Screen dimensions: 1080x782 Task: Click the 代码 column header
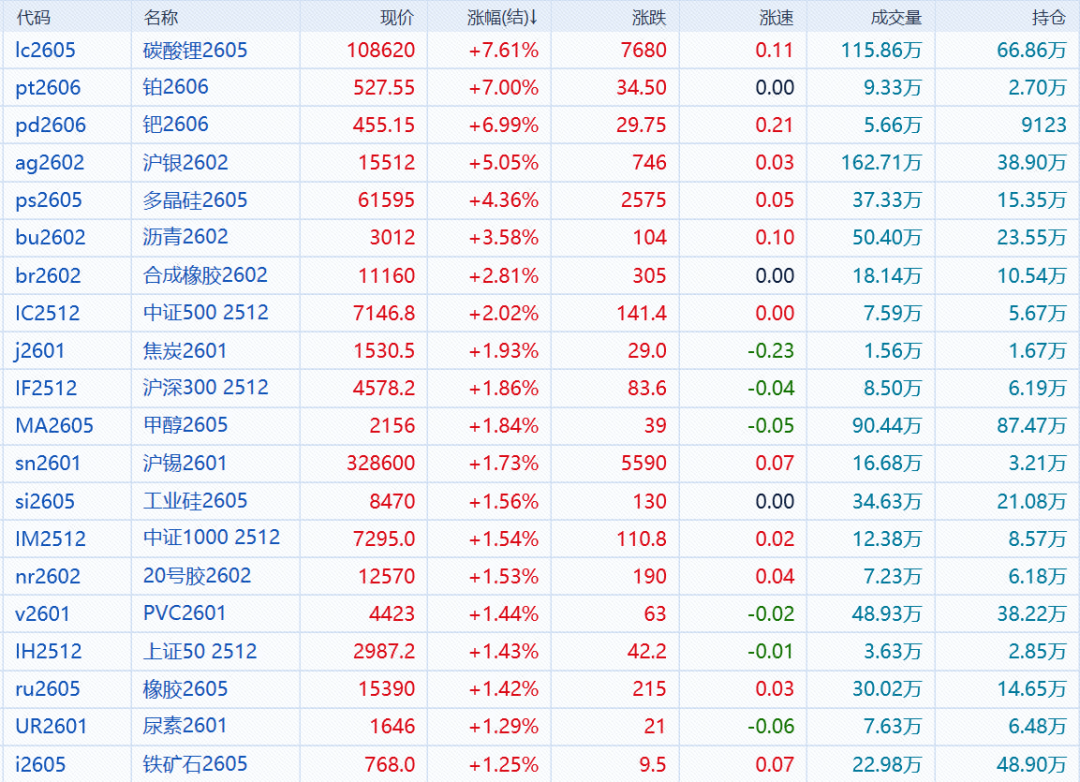tap(33, 18)
